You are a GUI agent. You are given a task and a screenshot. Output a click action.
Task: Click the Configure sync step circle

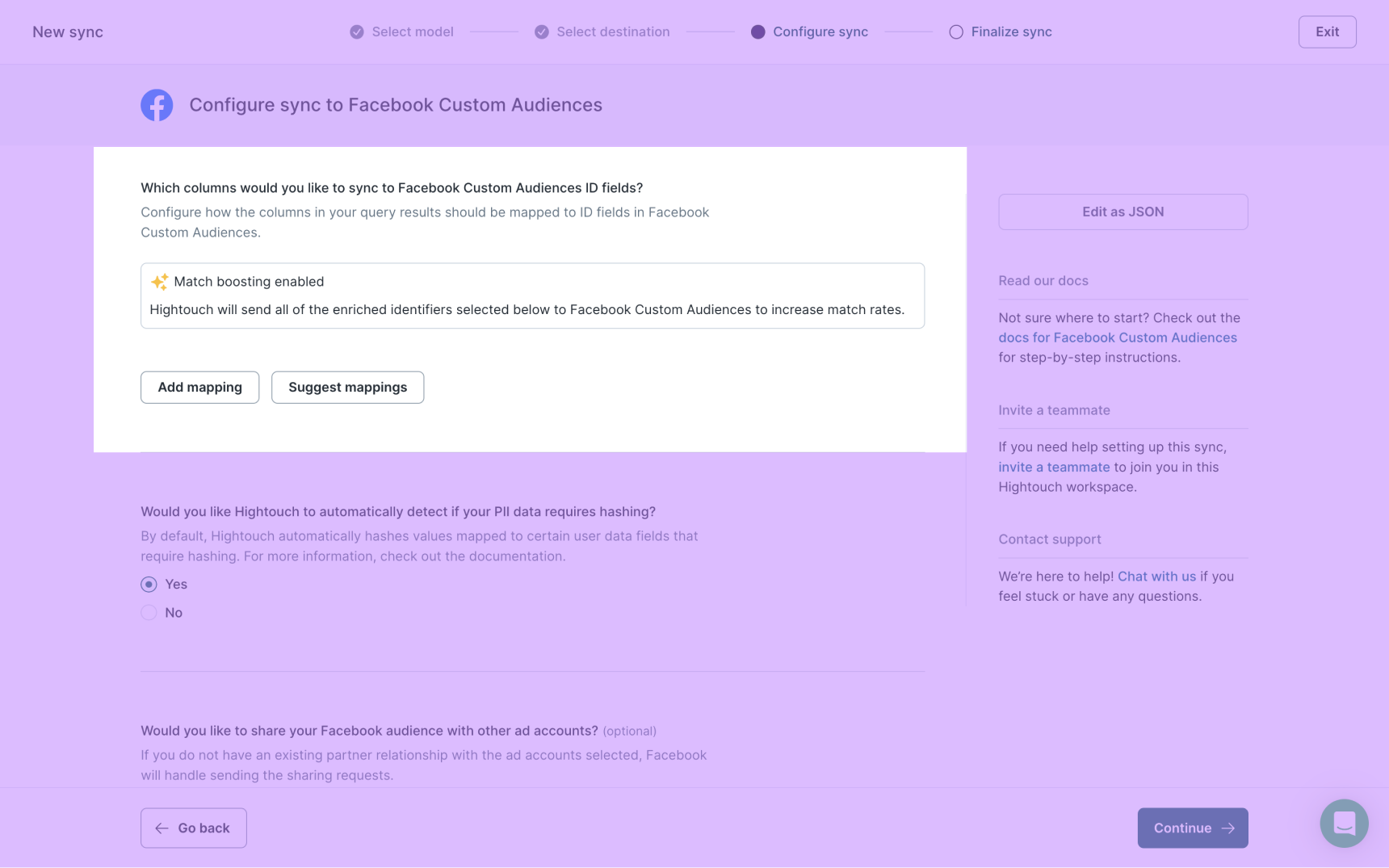[x=757, y=32]
